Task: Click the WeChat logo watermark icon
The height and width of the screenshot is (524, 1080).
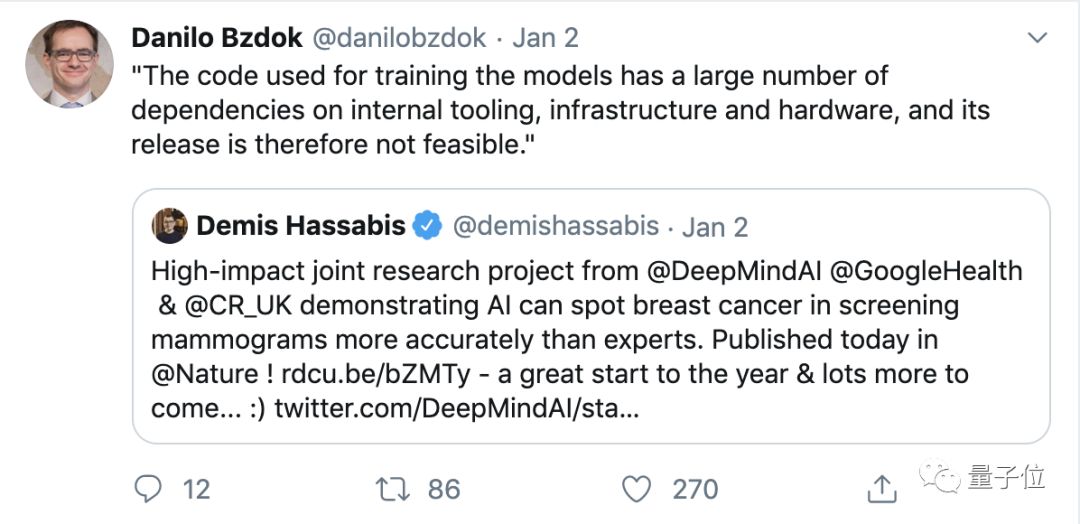Action: point(941,477)
